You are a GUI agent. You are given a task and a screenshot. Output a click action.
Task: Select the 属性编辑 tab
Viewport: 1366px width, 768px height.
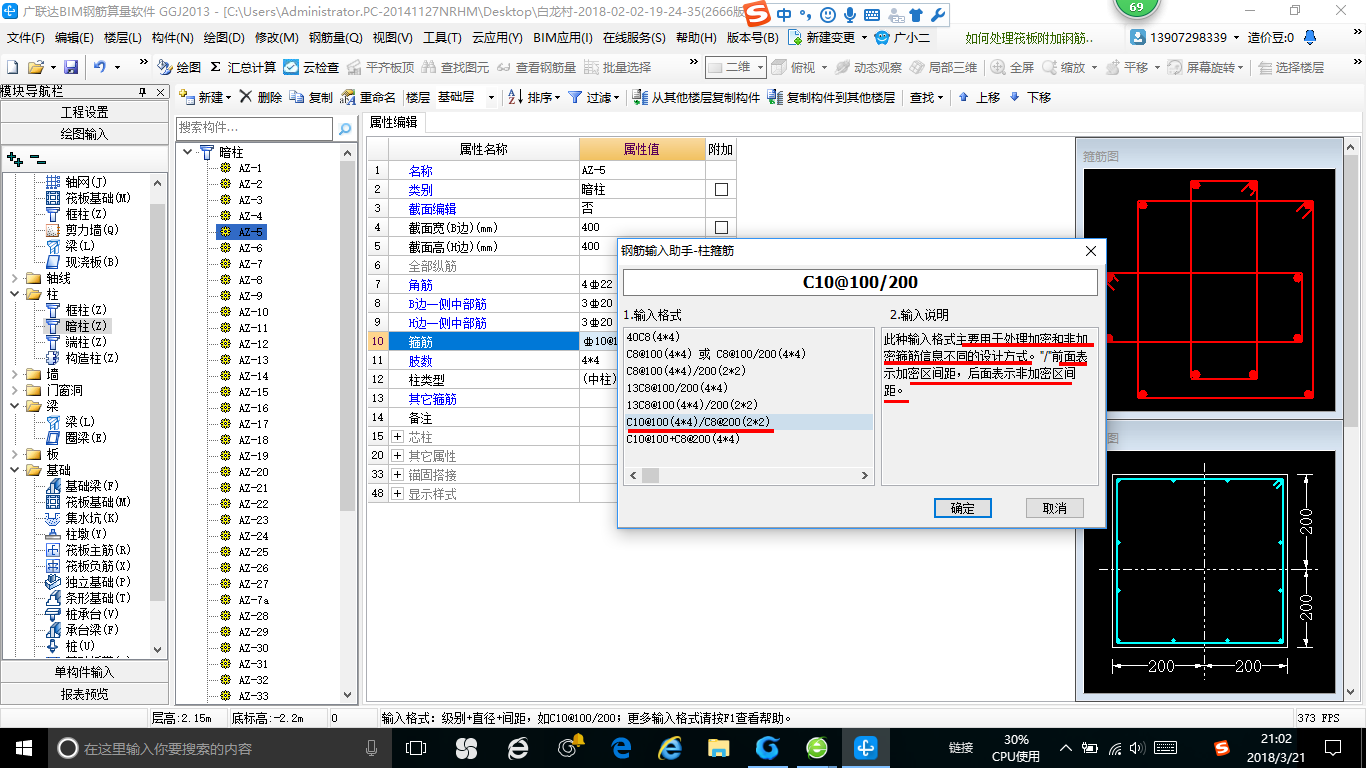(x=394, y=122)
